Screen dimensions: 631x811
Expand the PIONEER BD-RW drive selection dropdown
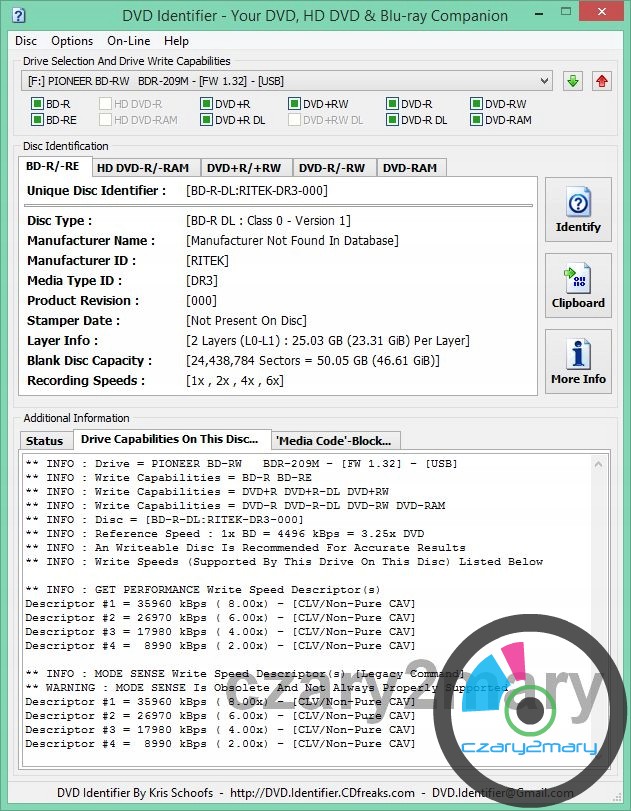click(544, 81)
